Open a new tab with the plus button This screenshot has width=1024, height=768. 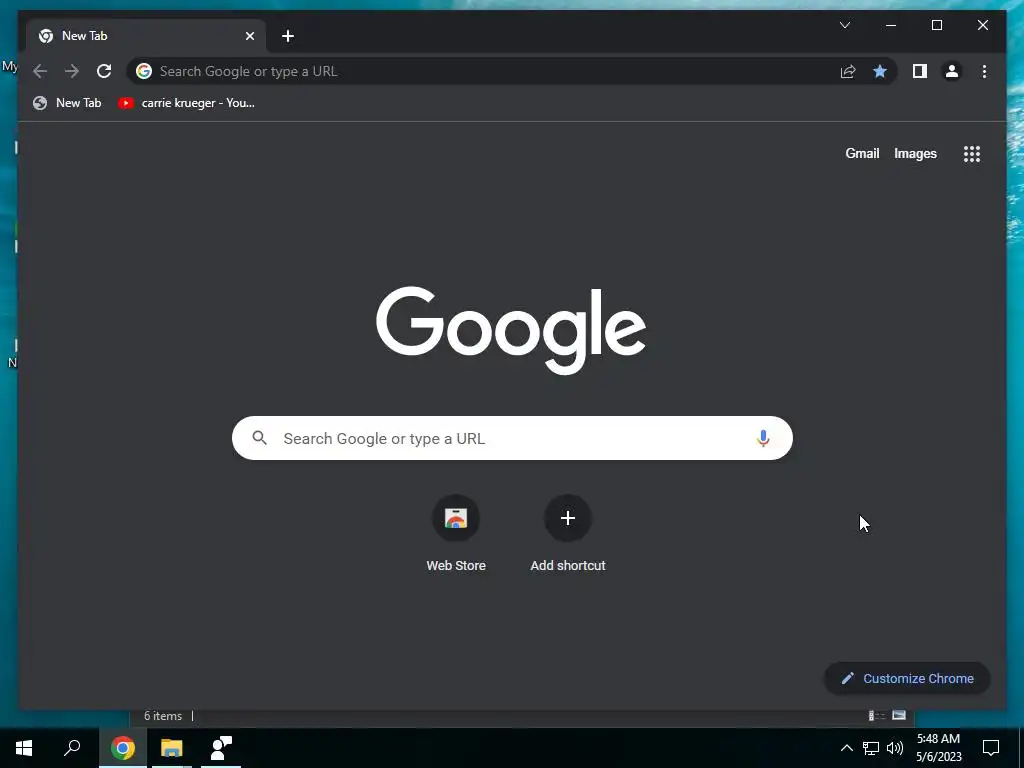(288, 36)
